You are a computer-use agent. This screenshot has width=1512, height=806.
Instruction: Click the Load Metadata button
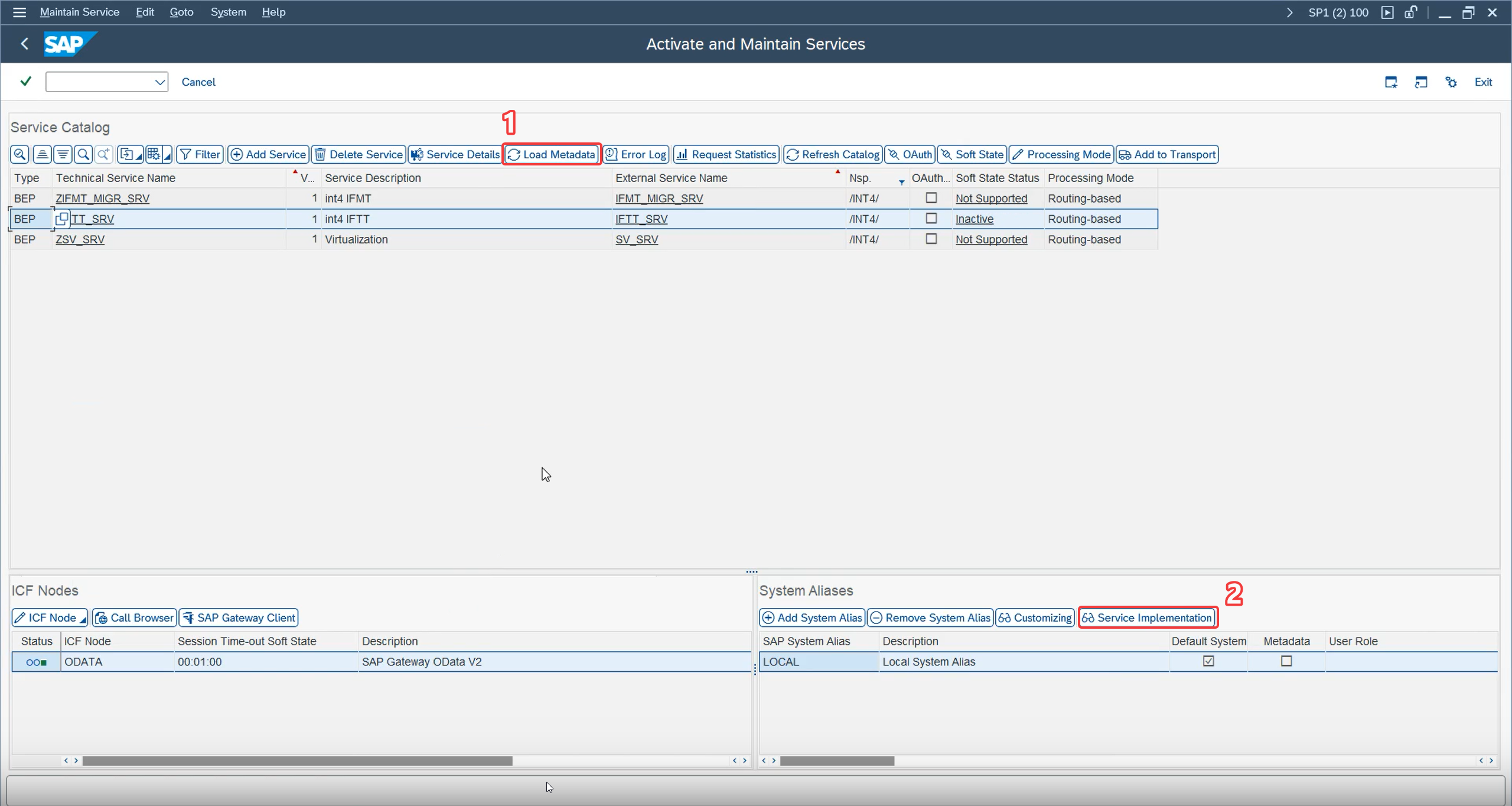click(552, 154)
